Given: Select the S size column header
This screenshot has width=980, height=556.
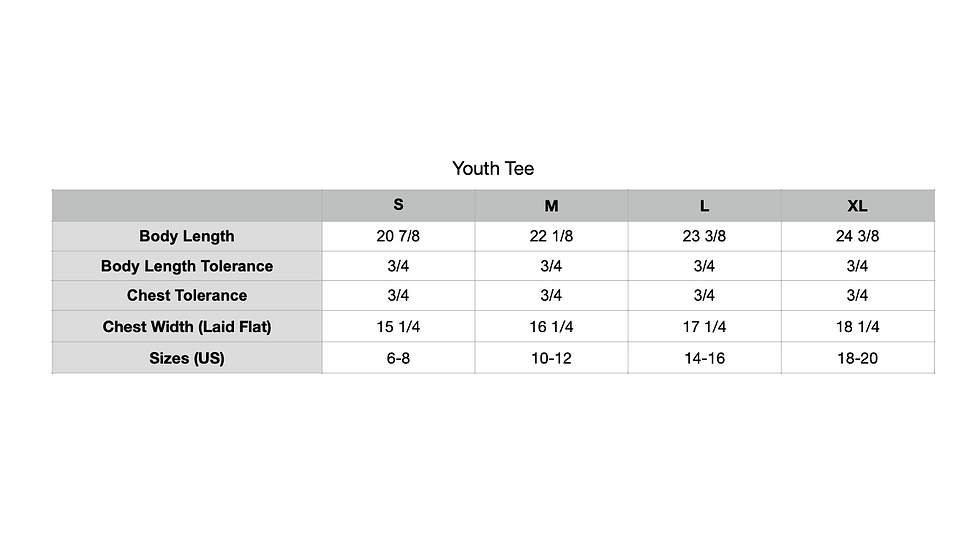Looking at the screenshot, I should pos(398,205).
